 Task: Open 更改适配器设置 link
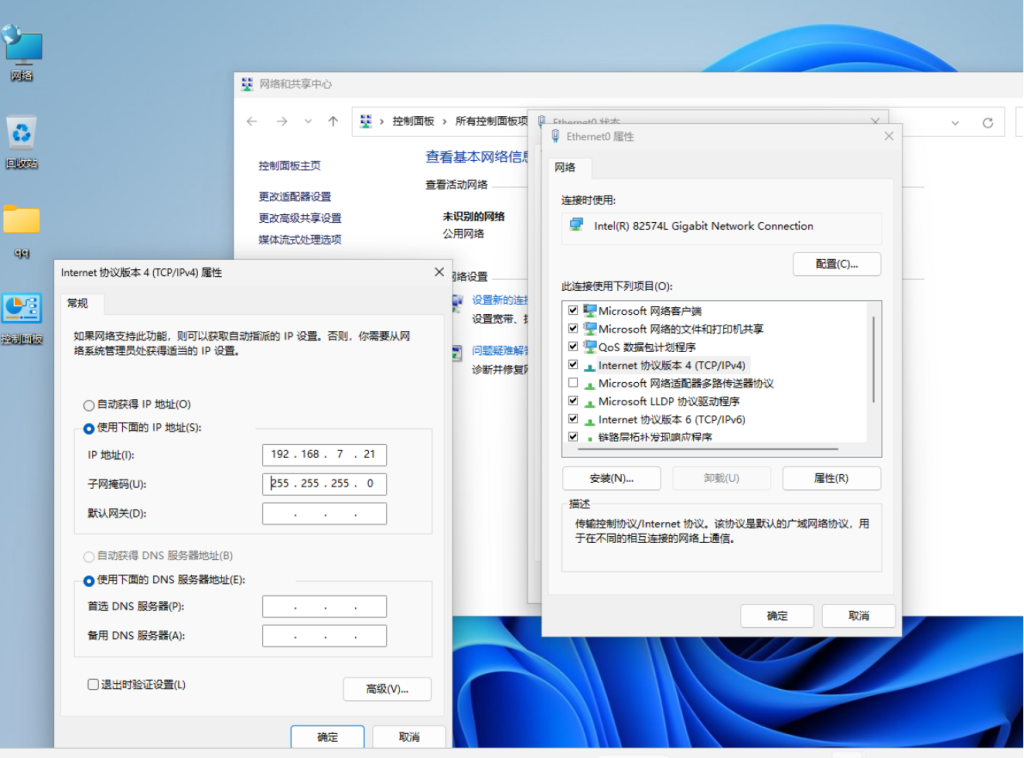tap(295, 197)
